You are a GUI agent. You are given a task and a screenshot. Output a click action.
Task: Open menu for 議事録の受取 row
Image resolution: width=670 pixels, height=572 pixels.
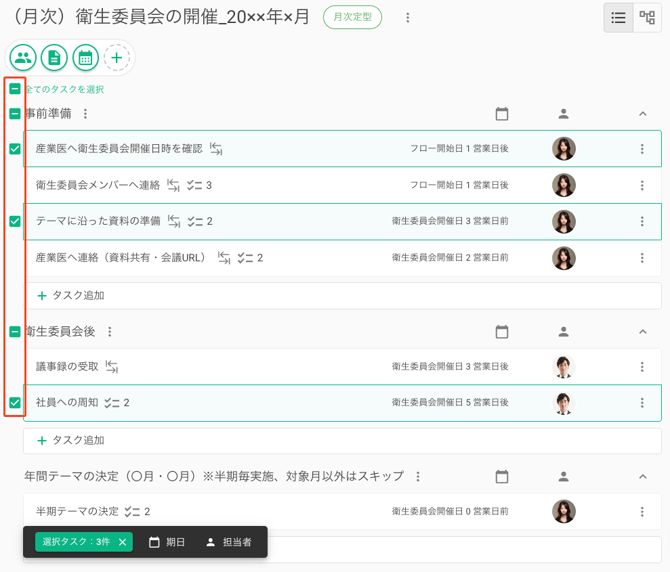coord(642,367)
